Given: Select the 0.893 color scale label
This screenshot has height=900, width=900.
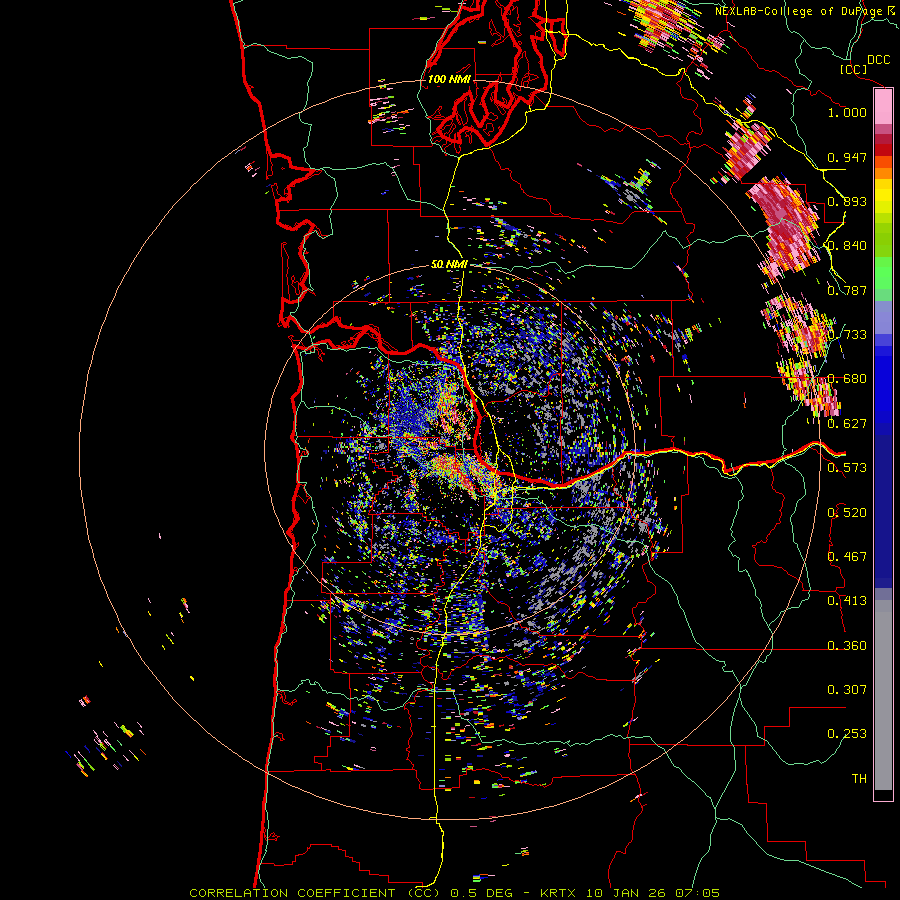Looking at the screenshot, I should tap(847, 201).
